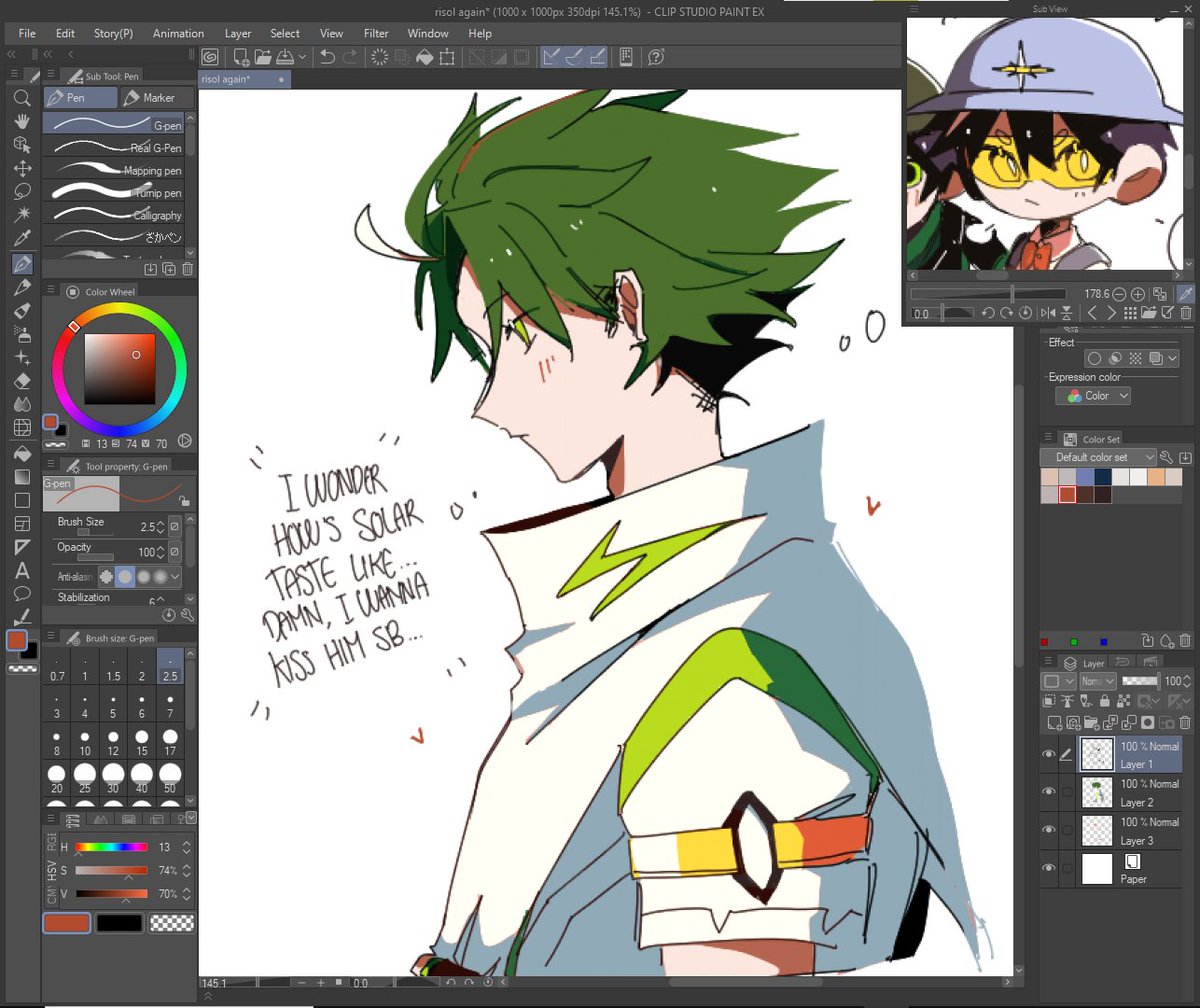Image resolution: width=1200 pixels, height=1008 pixels.
Task: Select the Eyedropper tool in the toolbar
Action: pos(22,238)
